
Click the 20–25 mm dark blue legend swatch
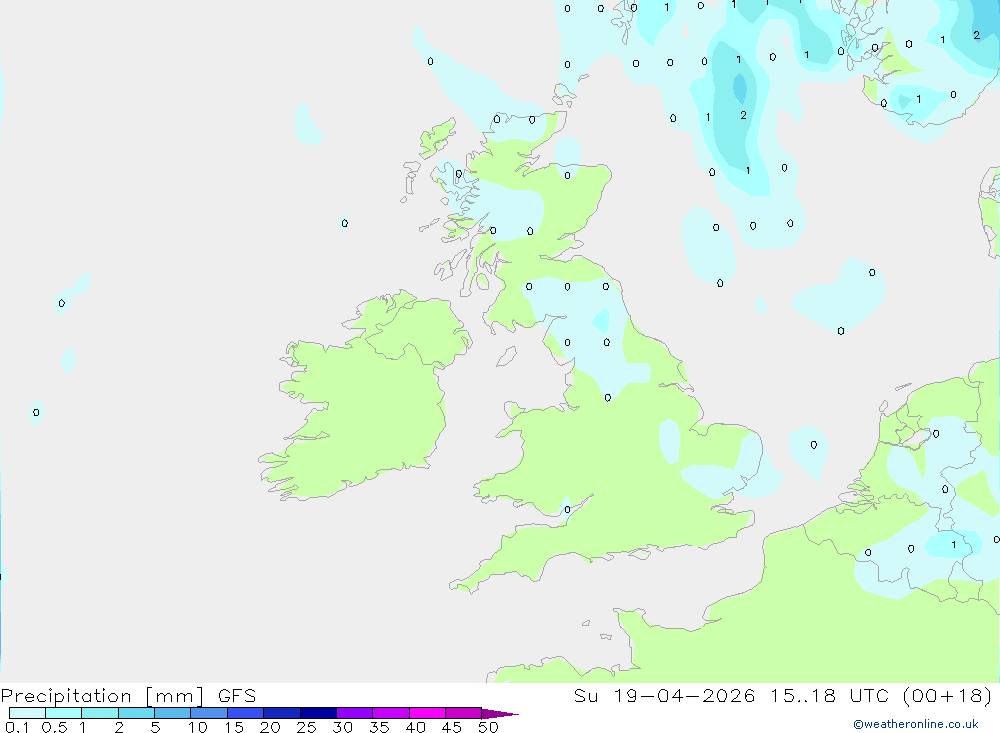pyautogui.click(x=282, y=713)
